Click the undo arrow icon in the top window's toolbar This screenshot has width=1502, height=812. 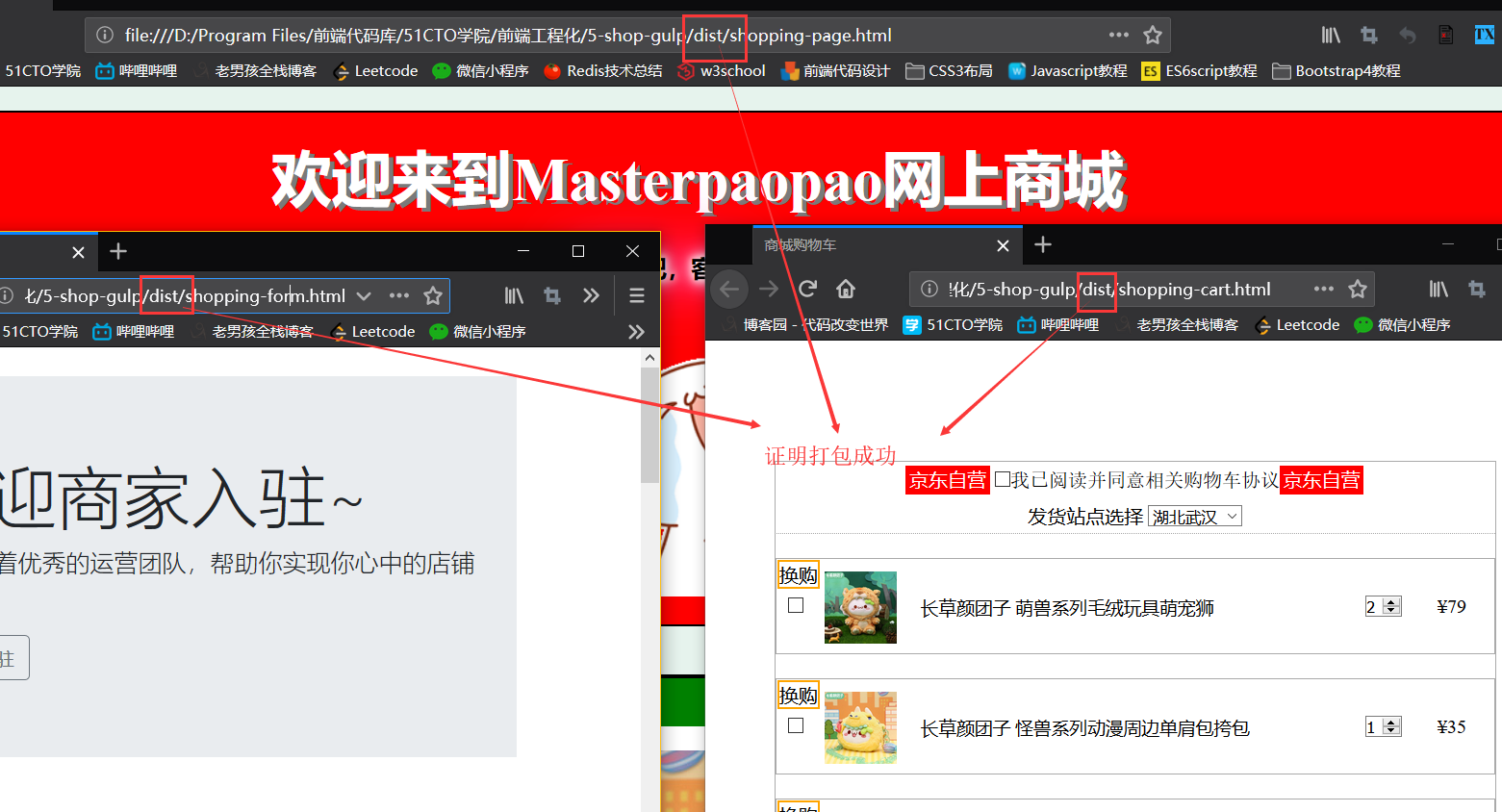[x=1408, y=36]
